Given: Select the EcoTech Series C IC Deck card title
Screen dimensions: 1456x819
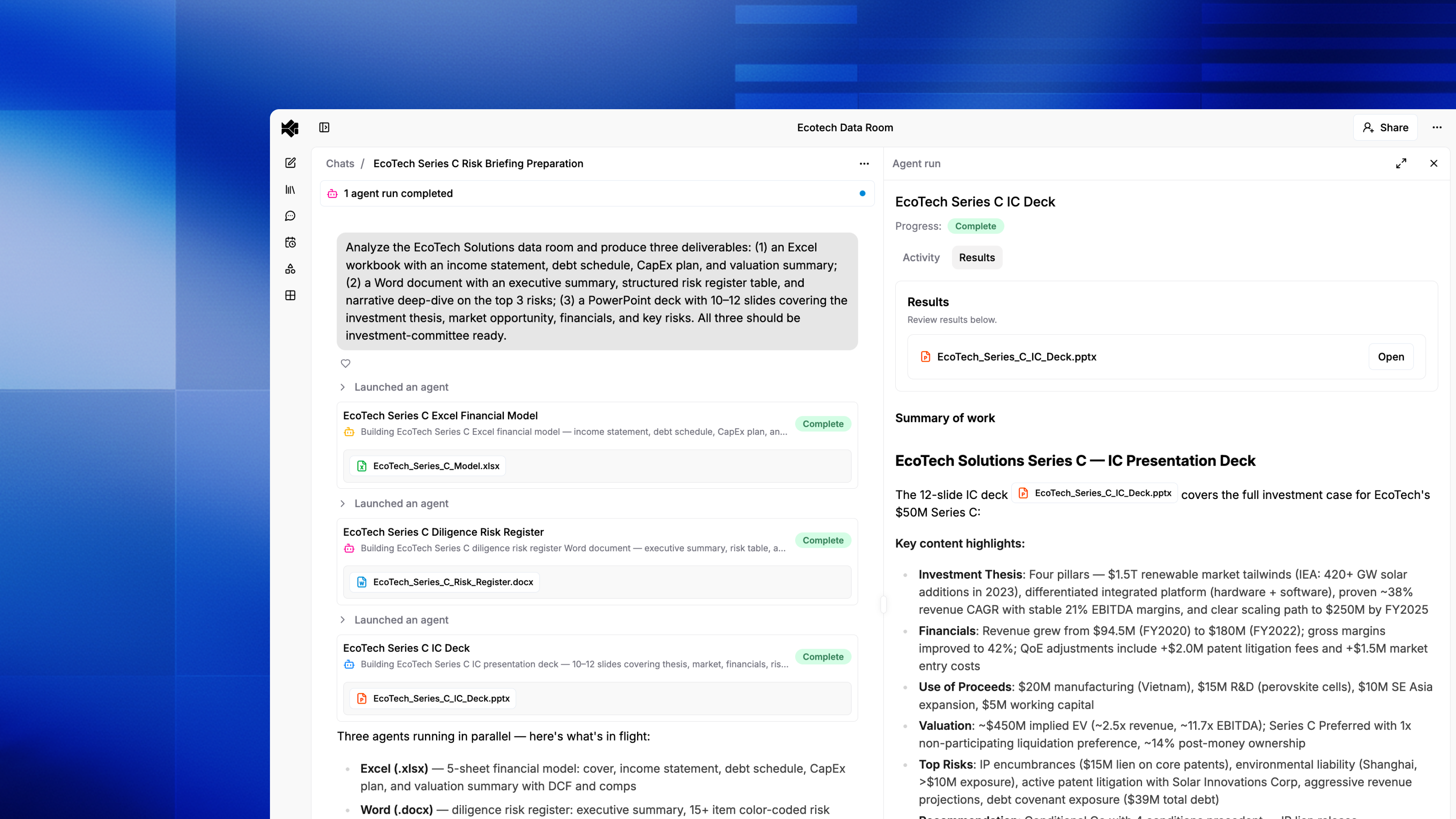Looking at the screenshot, I should (406, 648).
